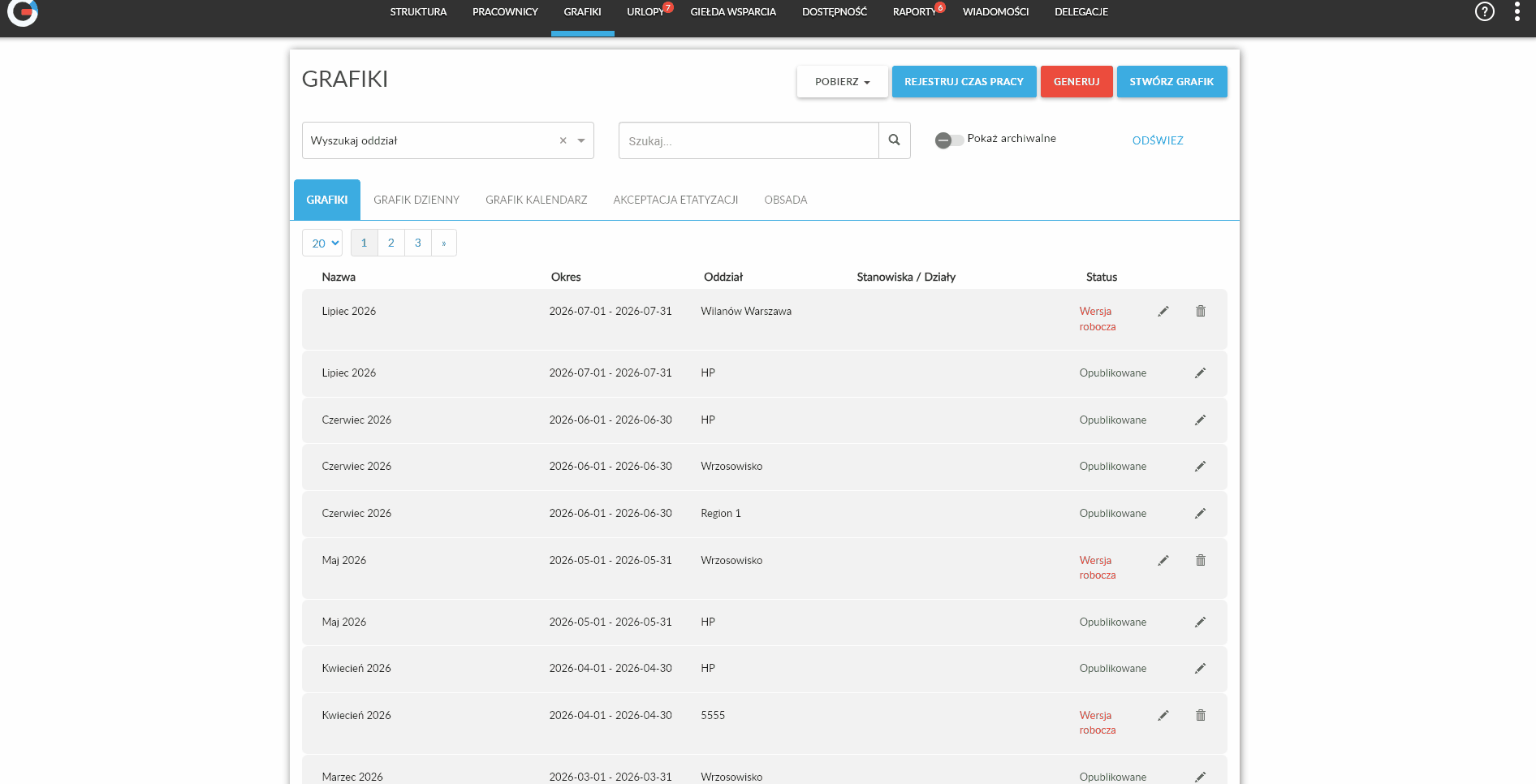1536x784 pixels.
Task: Toggle Pokaż archiwalne switch
Action: 948,140
